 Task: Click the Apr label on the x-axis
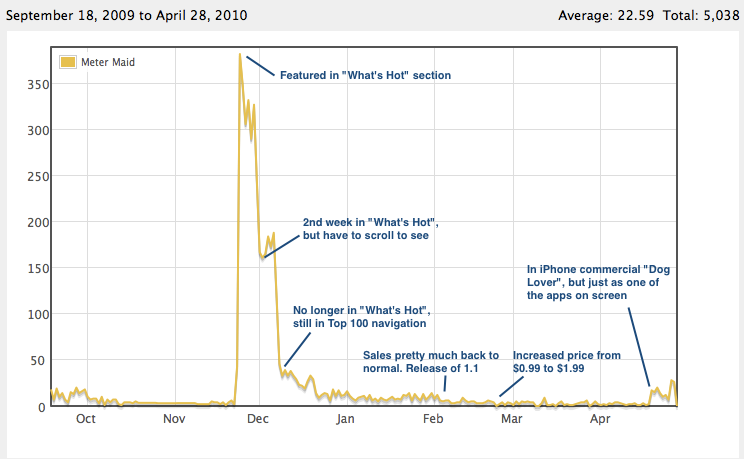[x=600, y=421]
